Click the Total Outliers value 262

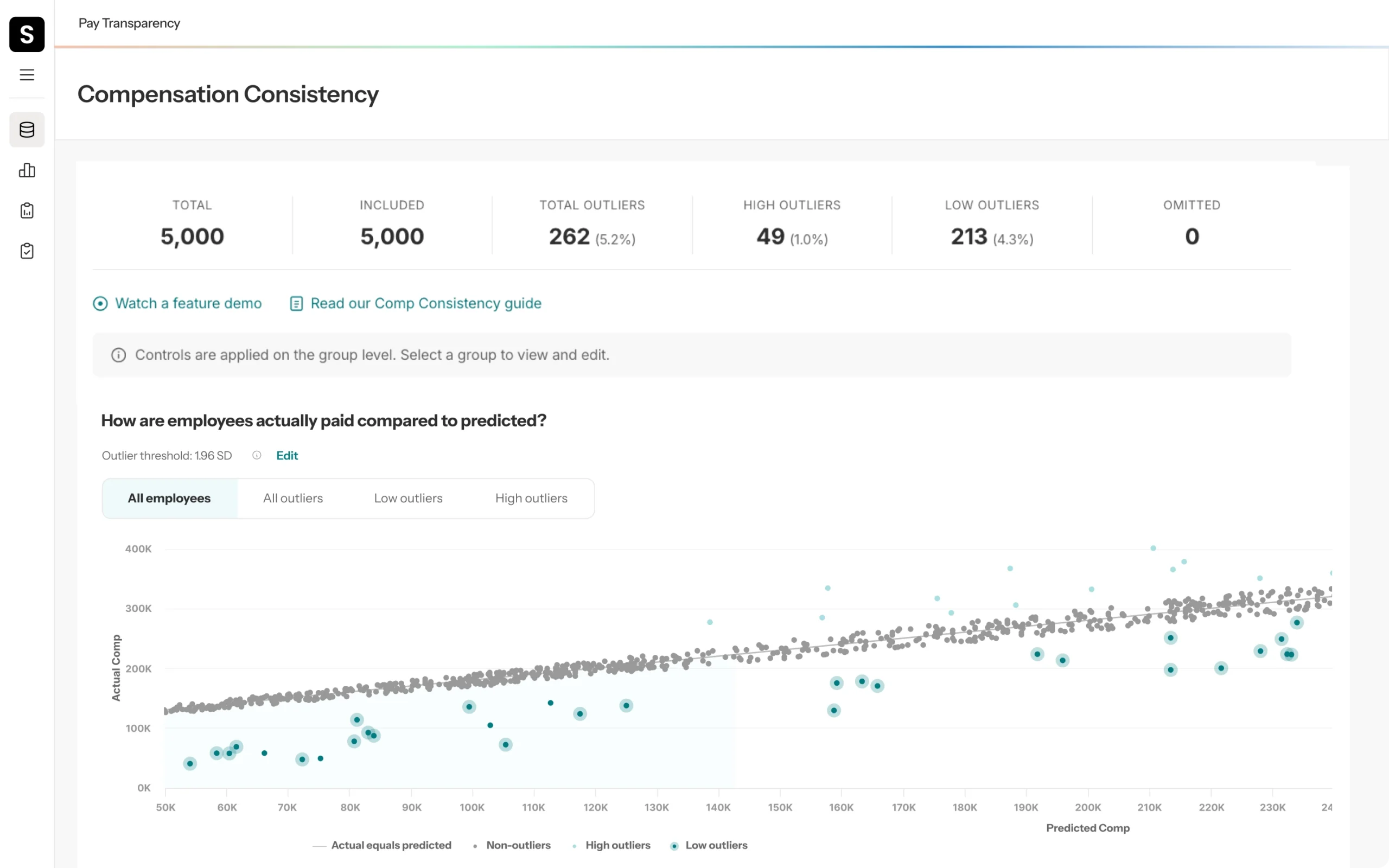[569, 237]
